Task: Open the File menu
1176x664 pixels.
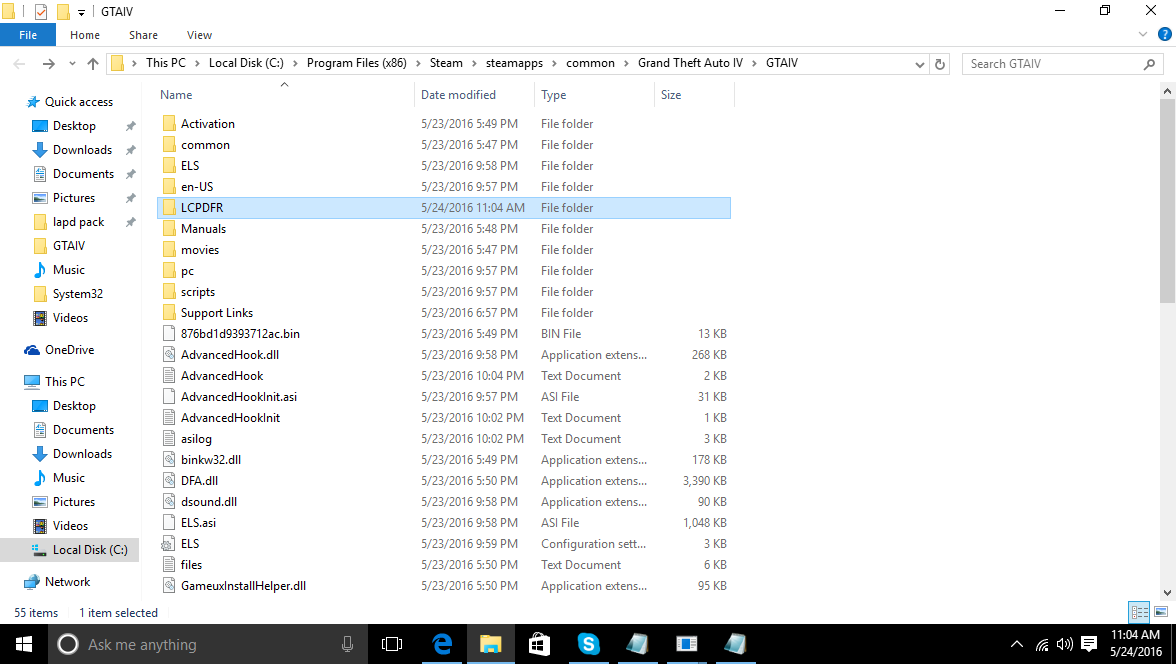Action: (28, 35)
